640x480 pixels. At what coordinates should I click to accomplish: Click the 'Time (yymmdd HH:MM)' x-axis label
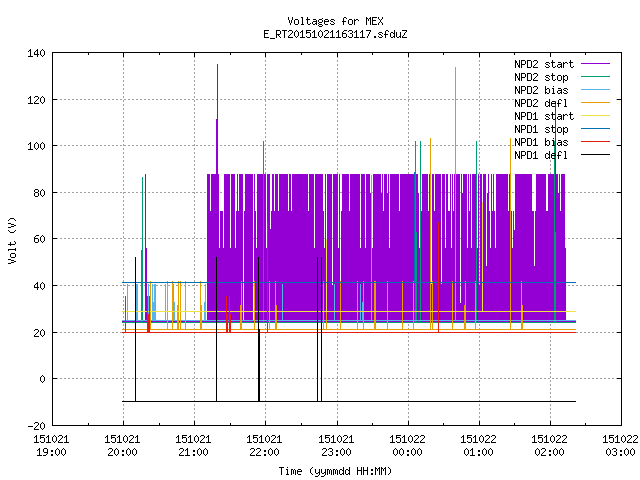pyautogui.click(x=335, y=471)
